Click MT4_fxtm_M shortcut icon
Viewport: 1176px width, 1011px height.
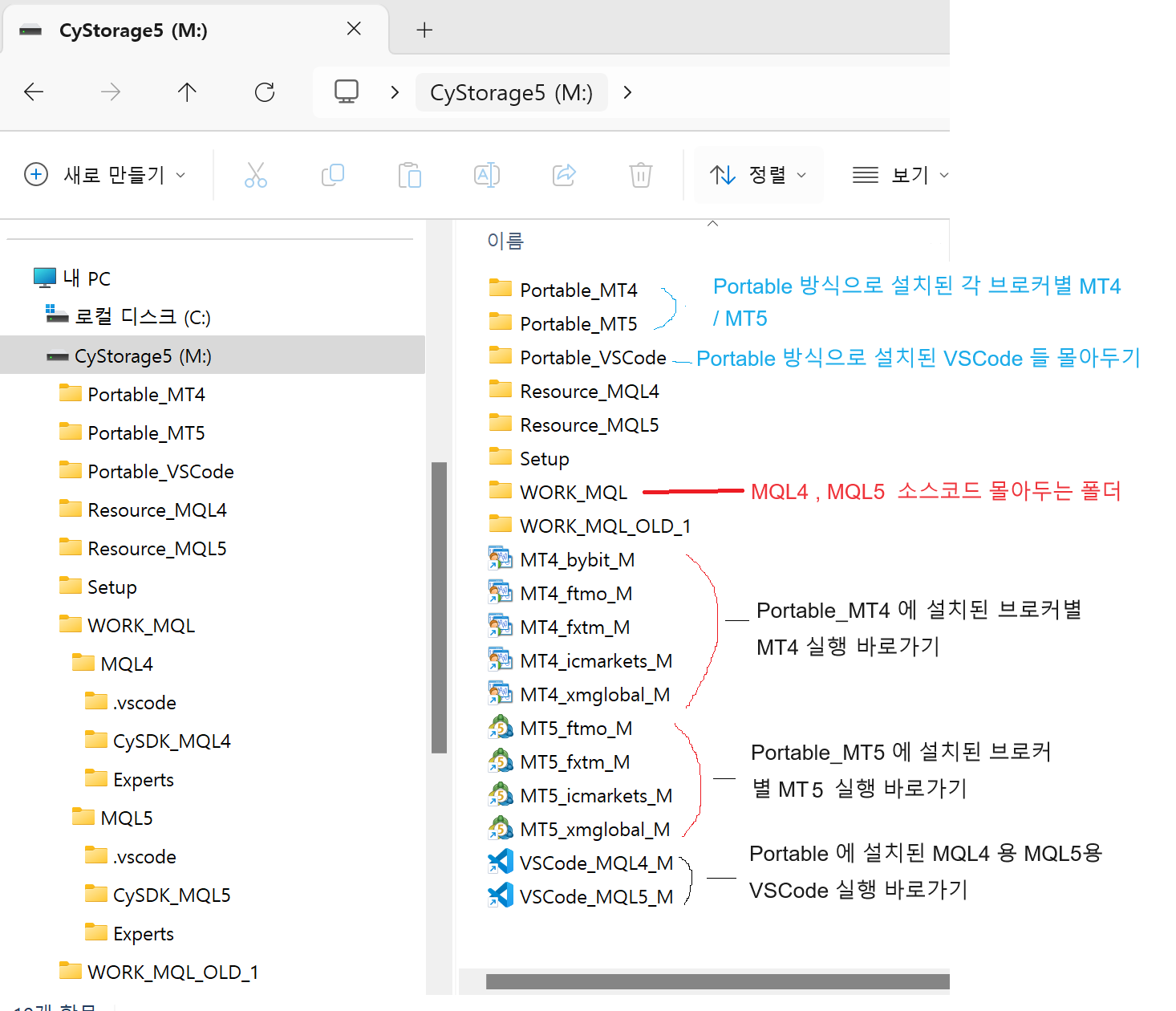click(501, 626)
